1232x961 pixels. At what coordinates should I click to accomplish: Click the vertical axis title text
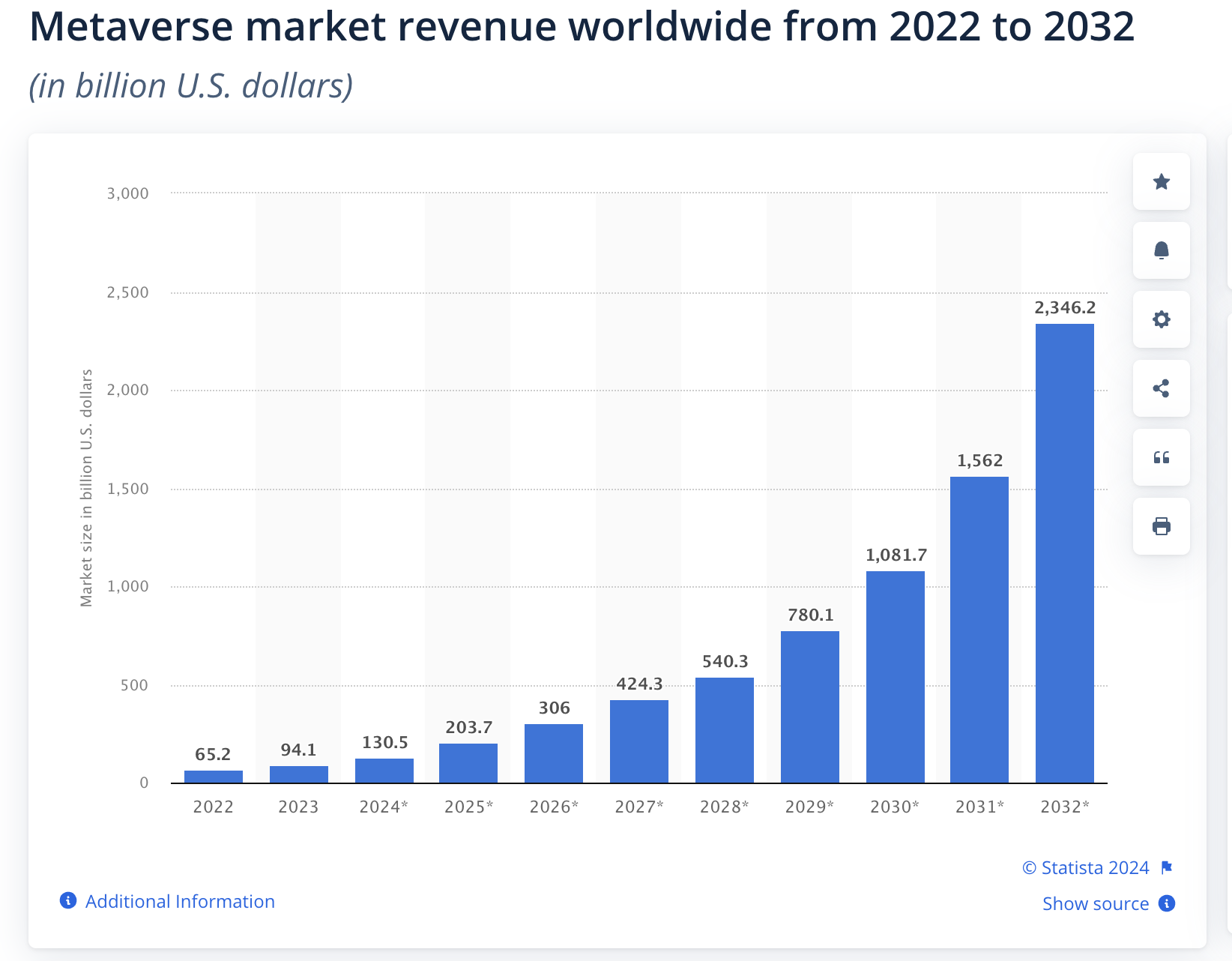87,488
